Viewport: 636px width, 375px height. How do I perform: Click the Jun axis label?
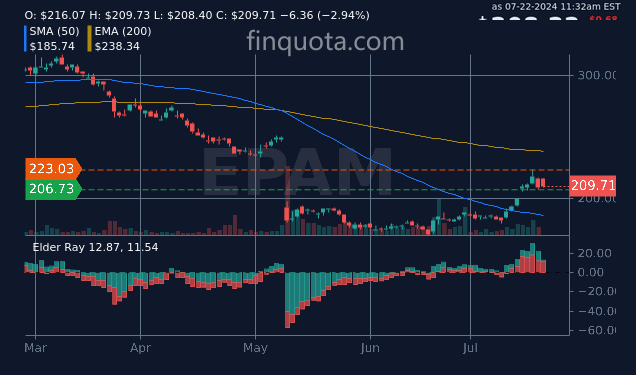(x=370, y=348)
